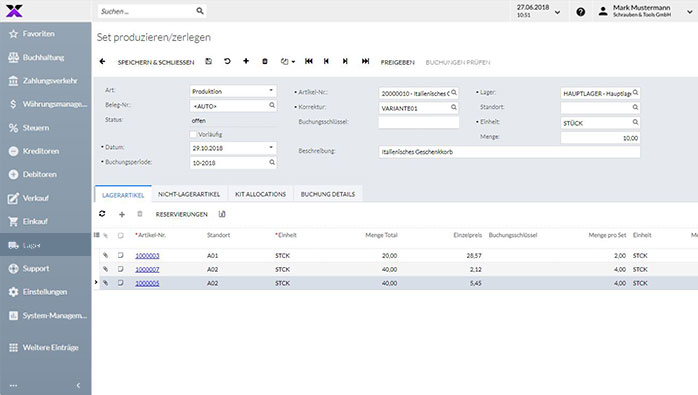
Task: Click the notes icon in row 1000007
Action: [120, 269]
